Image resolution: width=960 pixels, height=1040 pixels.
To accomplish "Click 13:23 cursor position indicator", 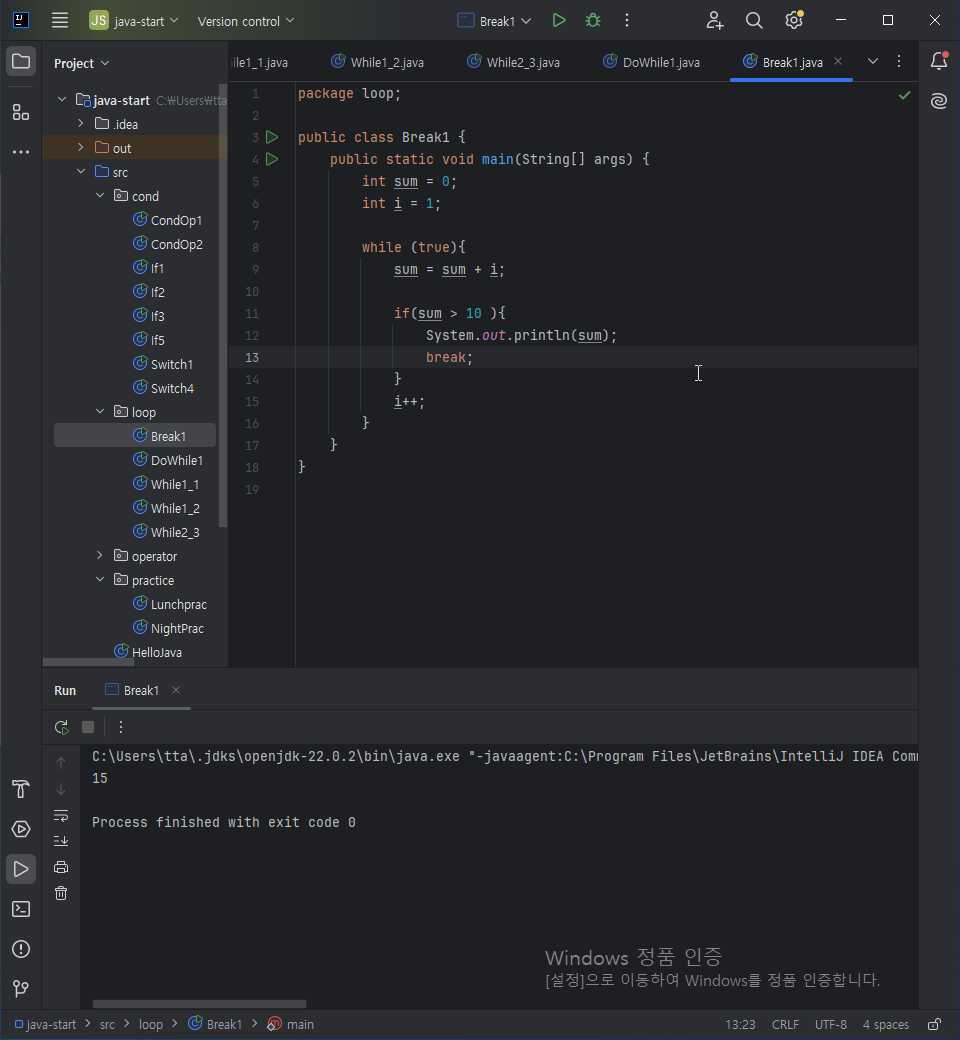I will 740,1025.
